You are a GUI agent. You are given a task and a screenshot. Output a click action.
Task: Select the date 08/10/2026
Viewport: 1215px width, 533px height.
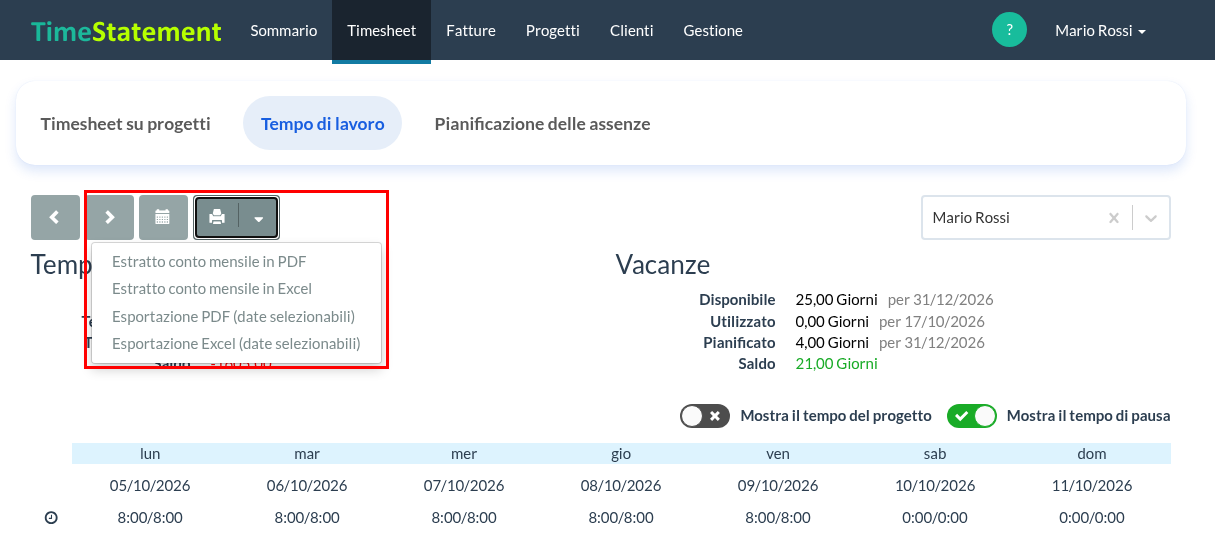pyautogui.click(x=621, y=486)
